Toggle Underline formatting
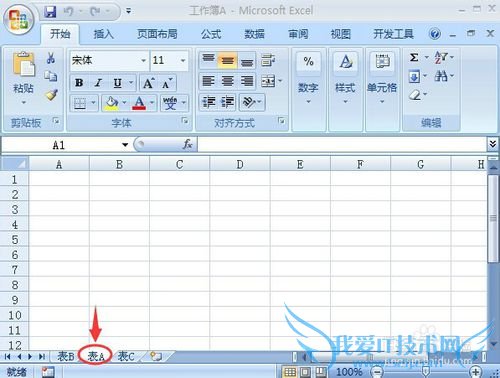This screenshot has width=500, height=378. tap(117, 83)
